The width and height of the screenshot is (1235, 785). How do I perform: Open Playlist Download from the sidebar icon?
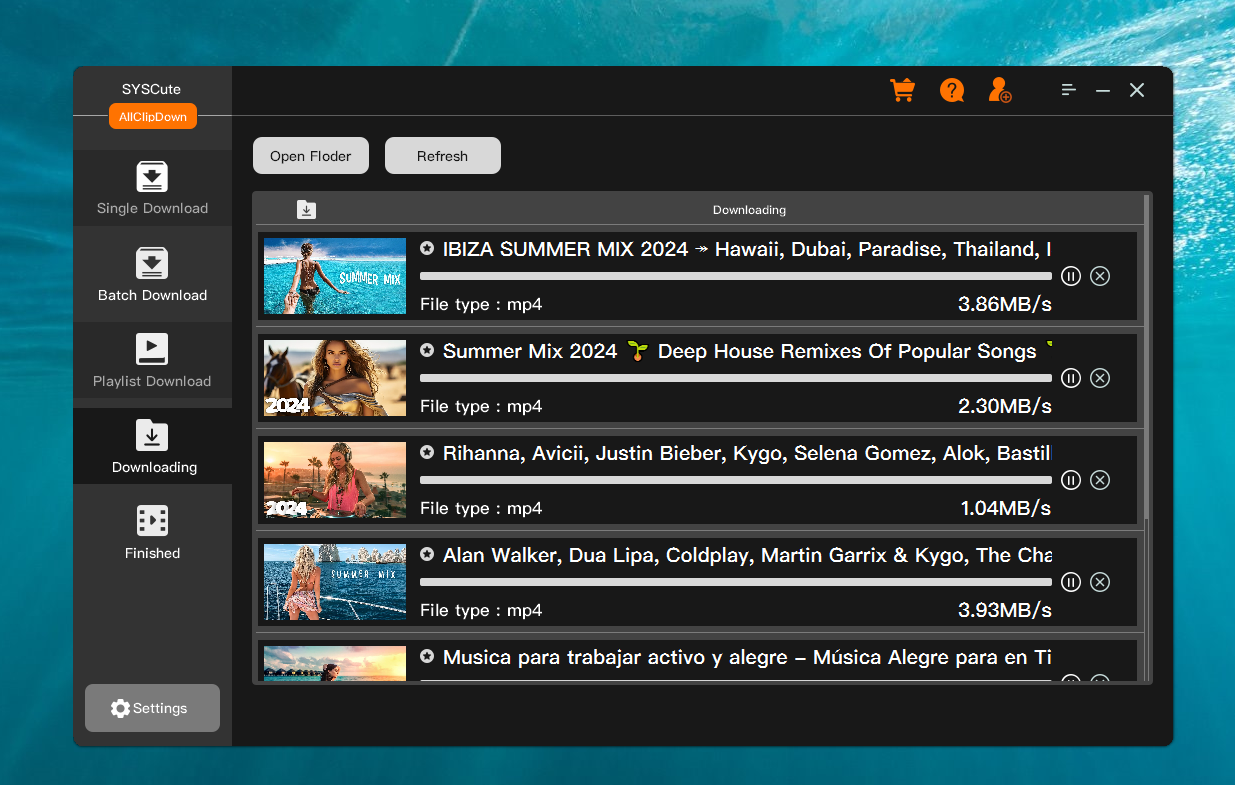(x=152, y=350)
